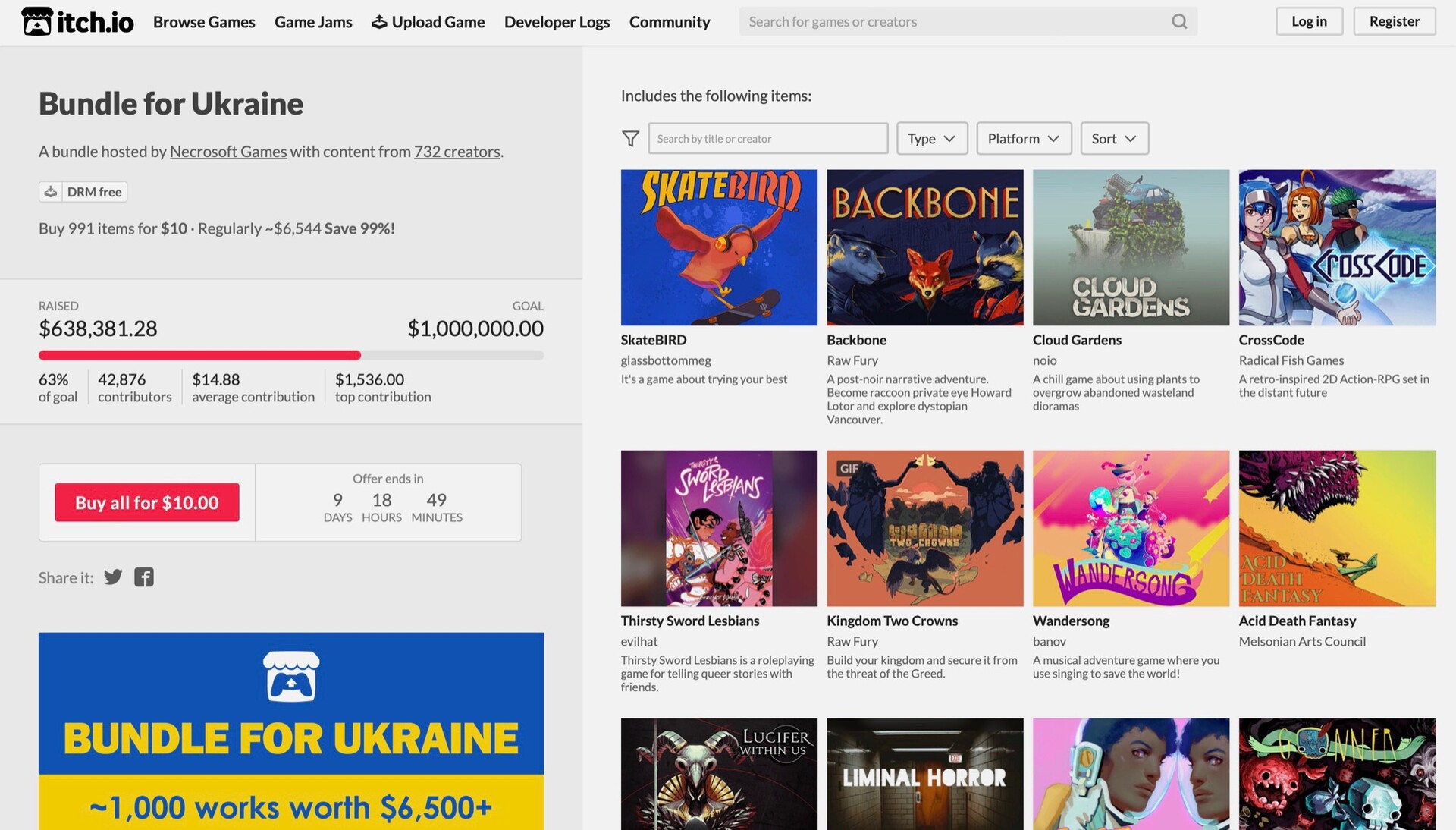Go to Browse Games menu

(x=204, y=21)
